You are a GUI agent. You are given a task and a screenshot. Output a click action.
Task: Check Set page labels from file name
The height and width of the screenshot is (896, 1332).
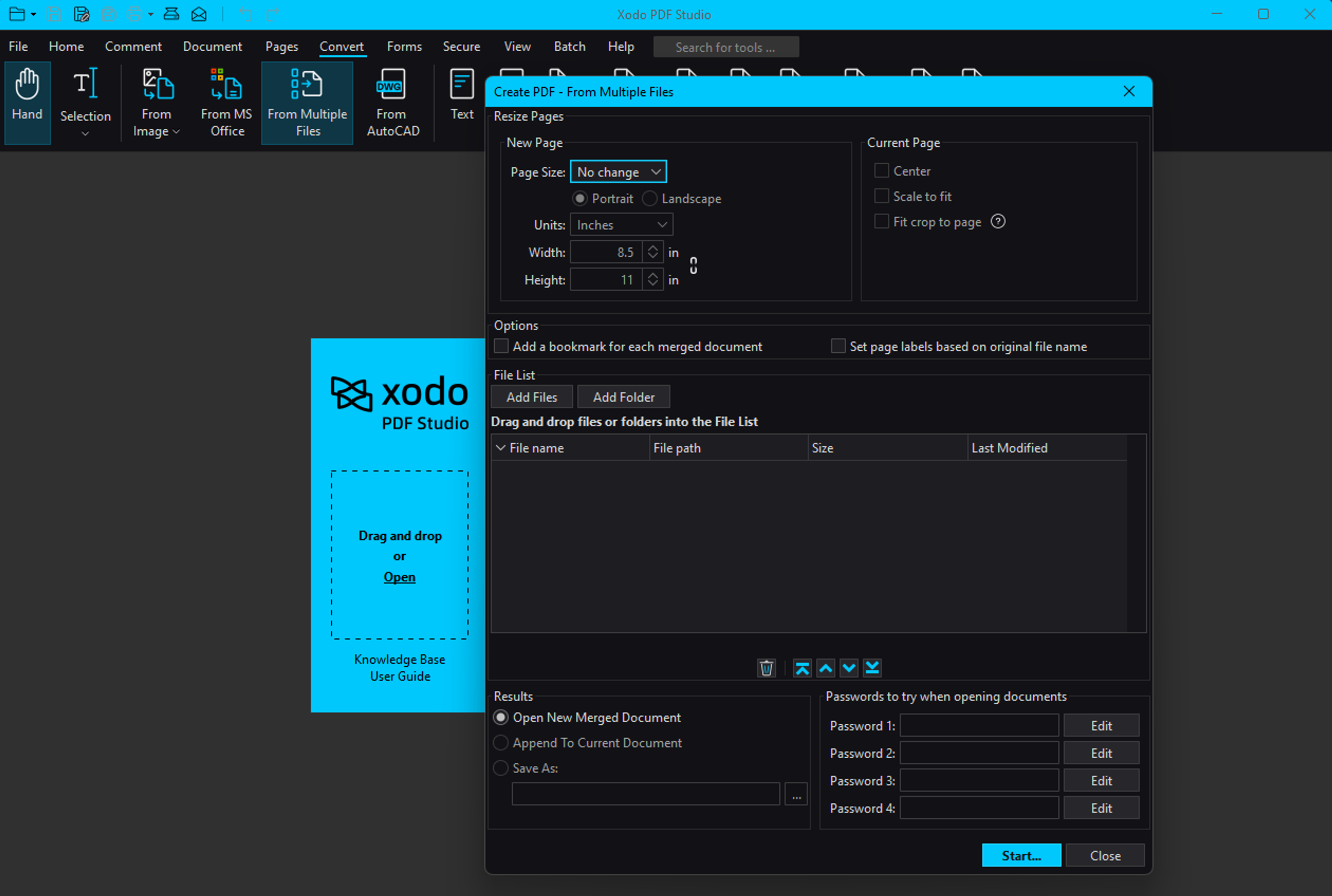click(x=838, y=346)
